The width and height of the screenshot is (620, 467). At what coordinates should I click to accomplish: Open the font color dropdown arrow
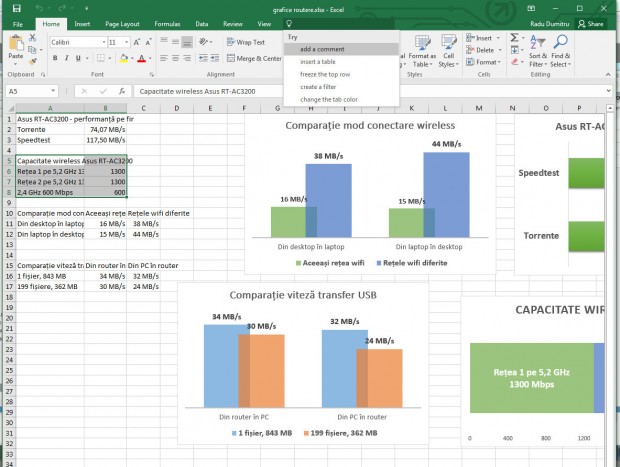(150, 59)
